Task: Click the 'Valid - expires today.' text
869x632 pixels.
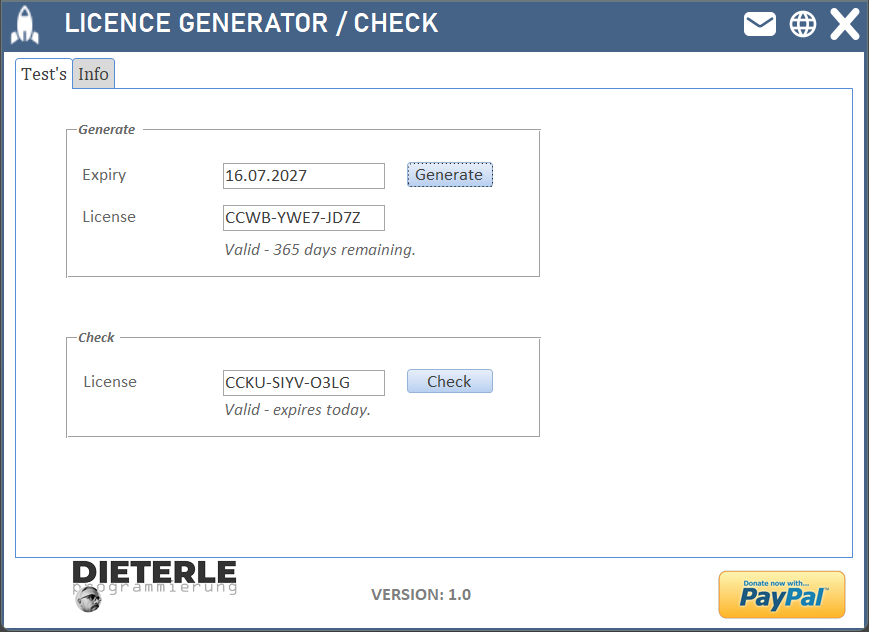Action: point(297,410)
